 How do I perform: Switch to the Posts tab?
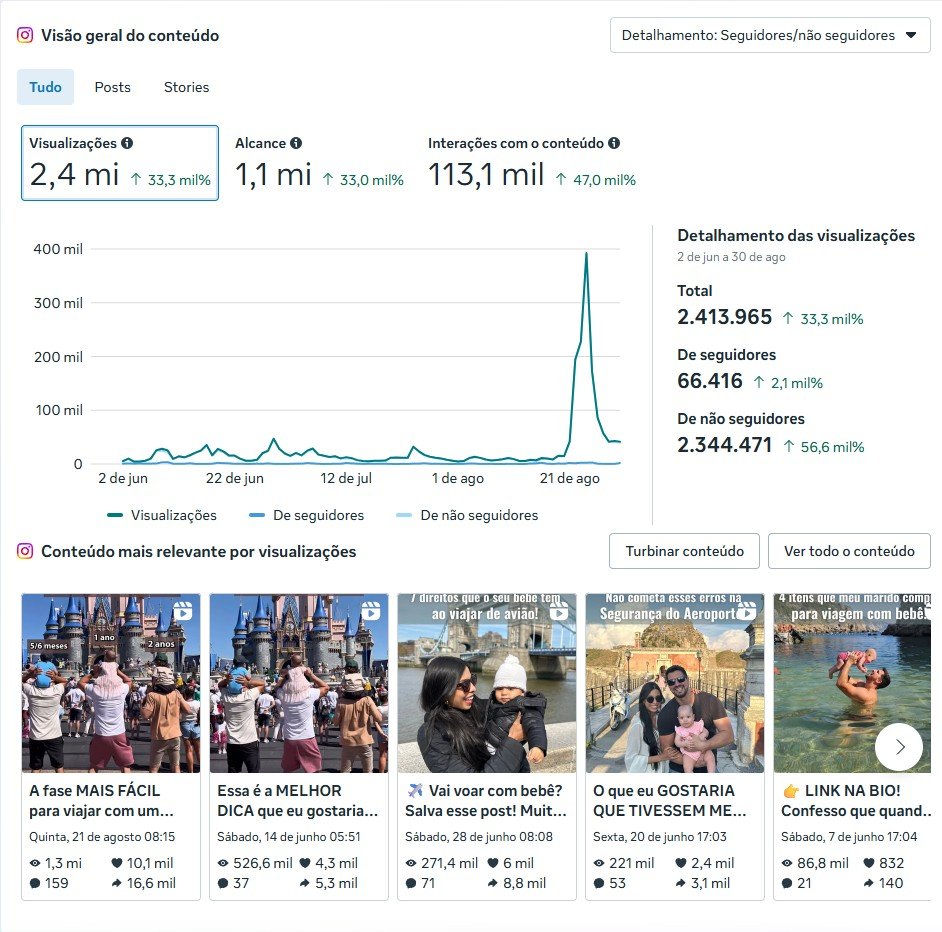(x=112, y=87)
